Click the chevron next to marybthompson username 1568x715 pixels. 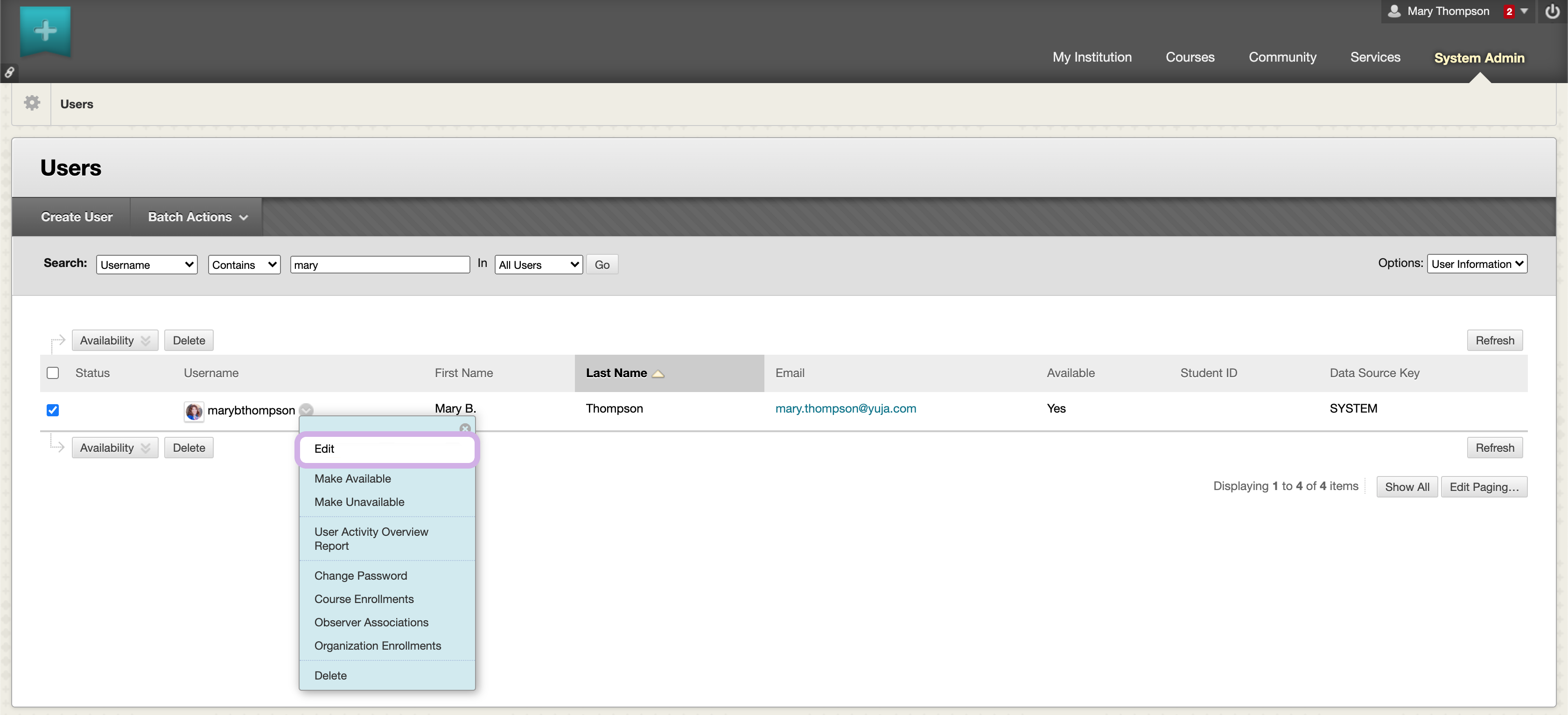[307, 410]
